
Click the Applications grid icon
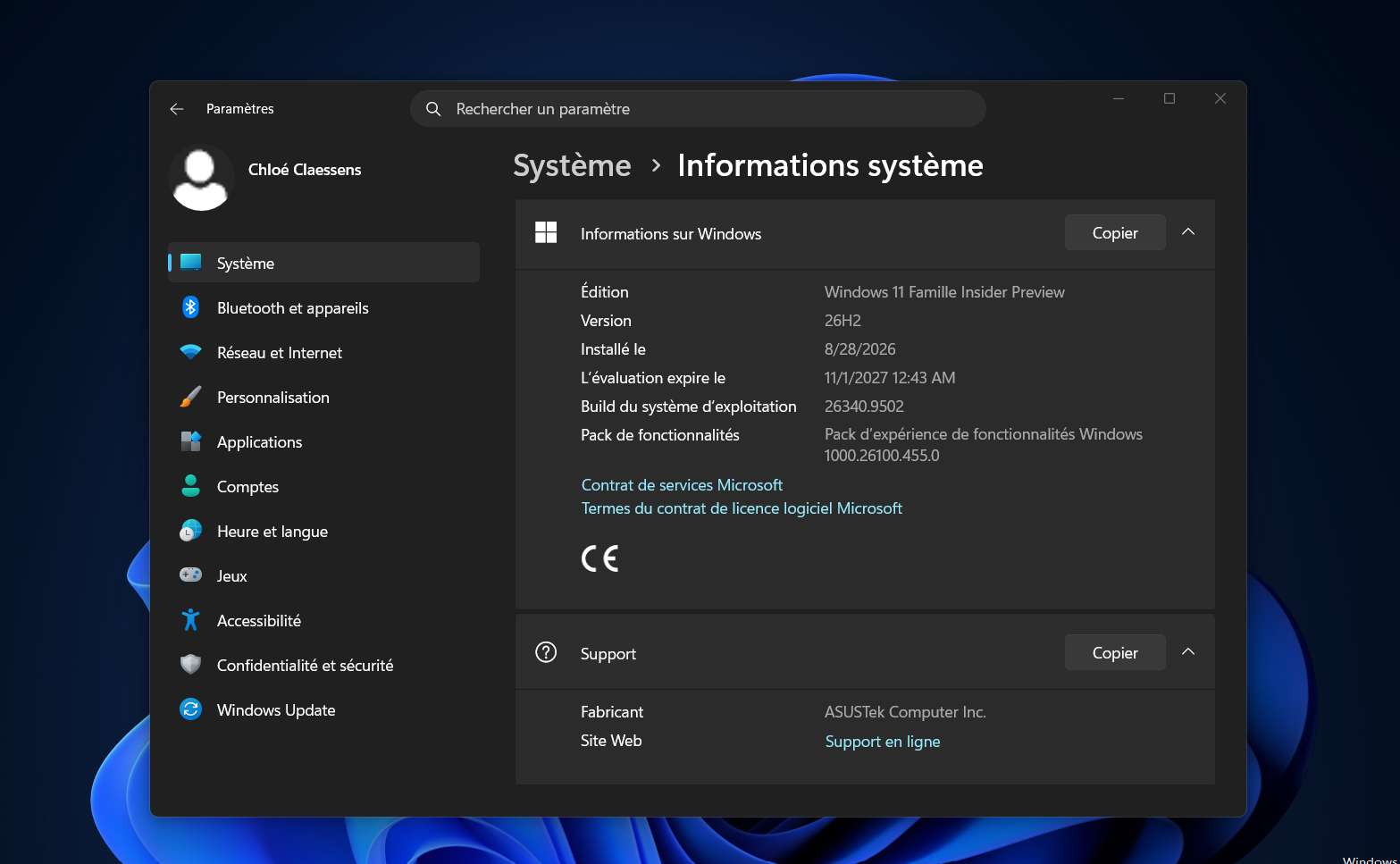click(x=190, y=441)
